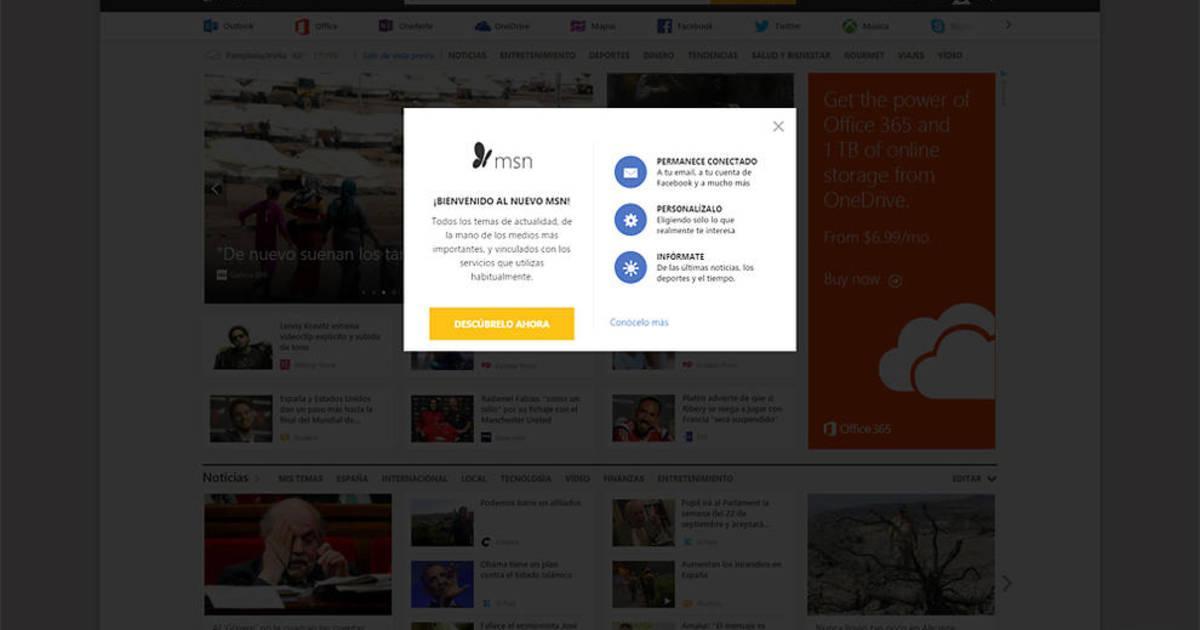Open the previous slide arrow on carousel
Screen dimensions: 1200x630
(x=214, y=188)
